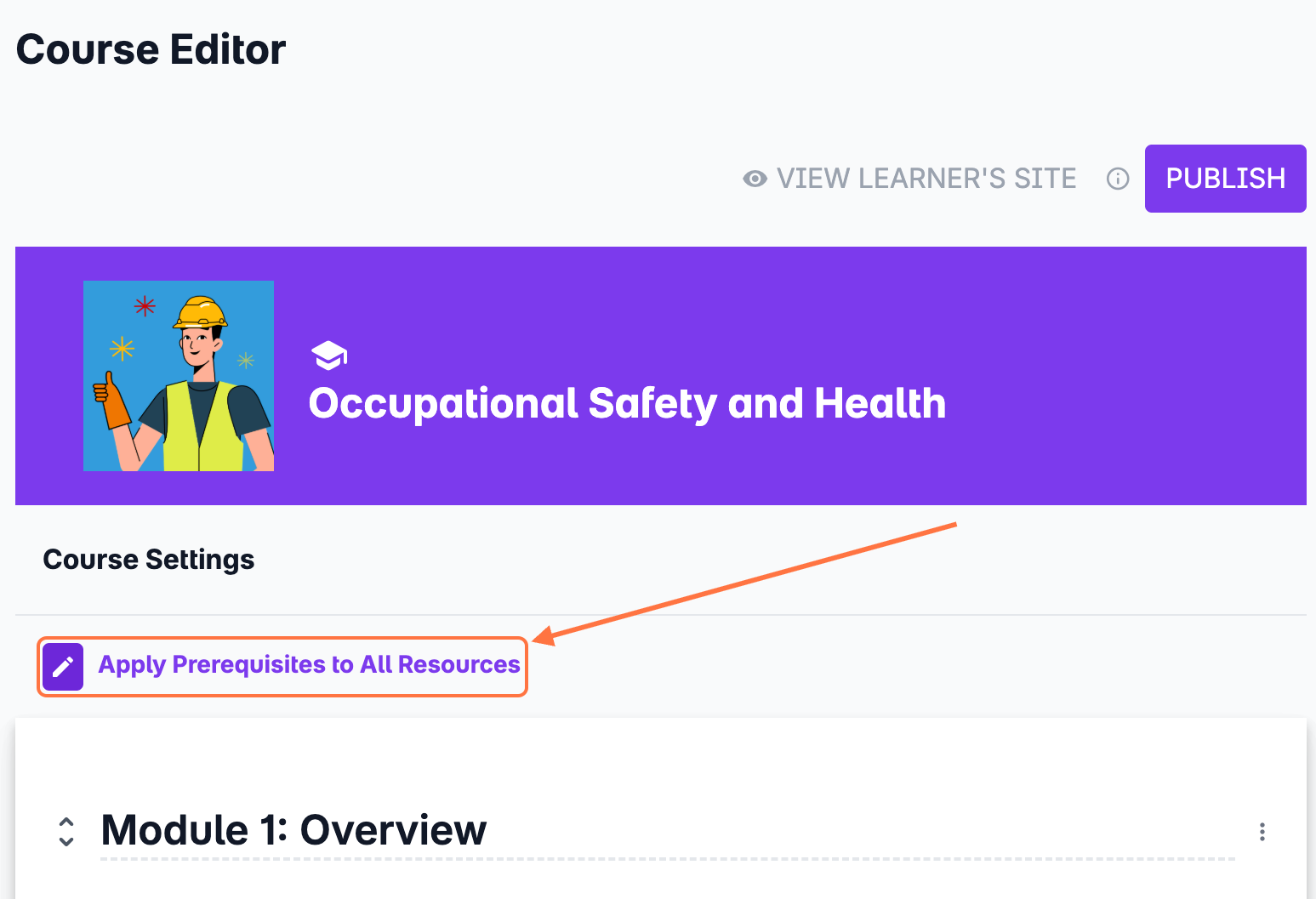Click the graduation cap icon in the banner

click(329, 355)
